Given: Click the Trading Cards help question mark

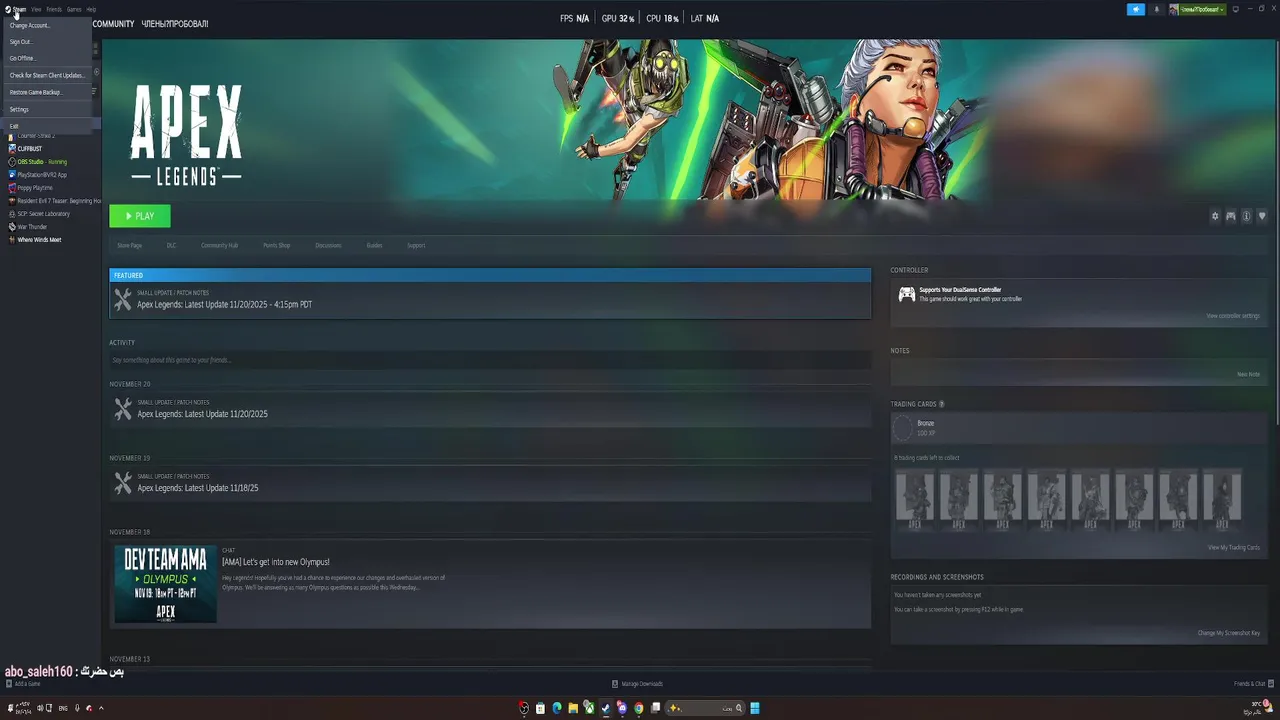Looking at the screenshot, I should 942,404.
